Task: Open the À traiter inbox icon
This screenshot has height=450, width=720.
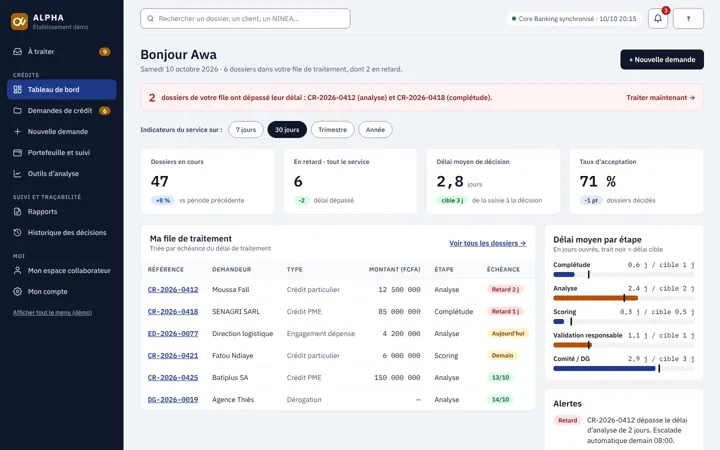Action: pos(17,51)
